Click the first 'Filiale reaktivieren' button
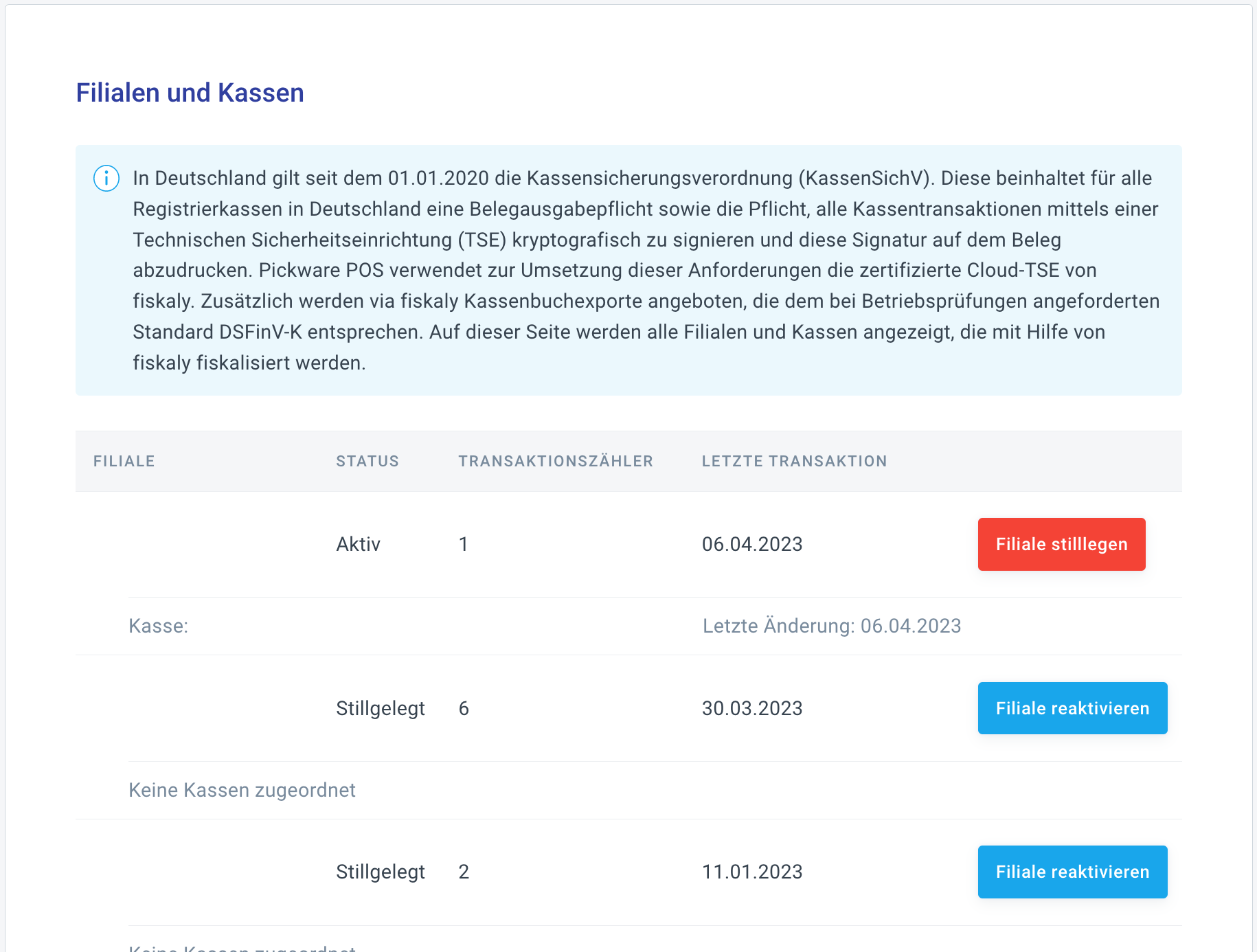1257x952 pixels. pos(1072,708)
